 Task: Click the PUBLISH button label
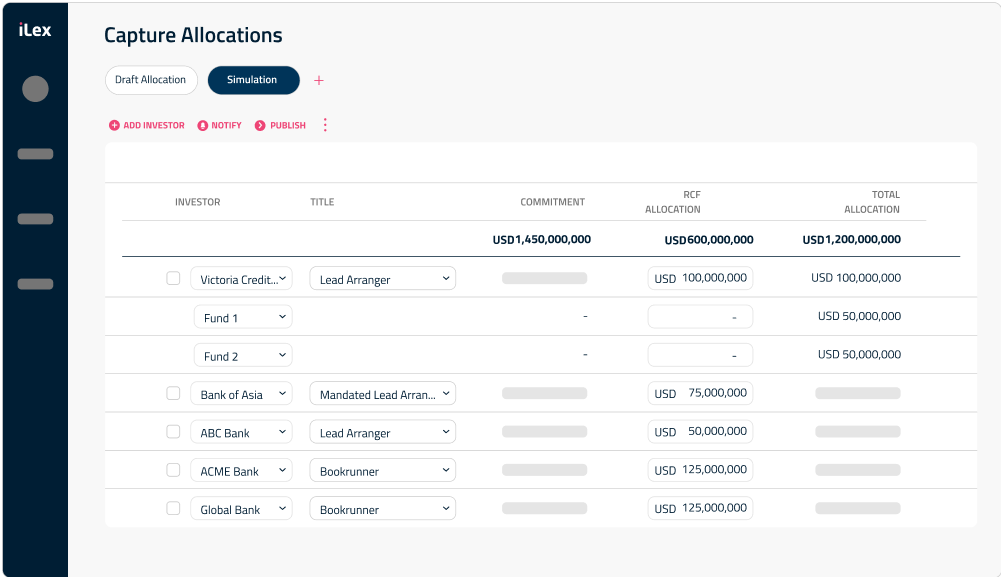click(x=288, y=126)
